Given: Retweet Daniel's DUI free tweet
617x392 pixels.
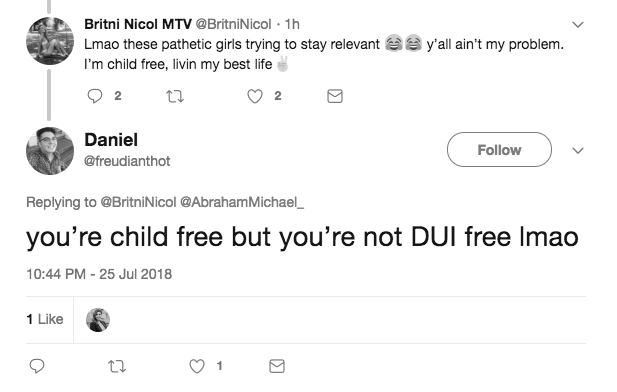Looking at the screenshot, I should click(117, 366).
